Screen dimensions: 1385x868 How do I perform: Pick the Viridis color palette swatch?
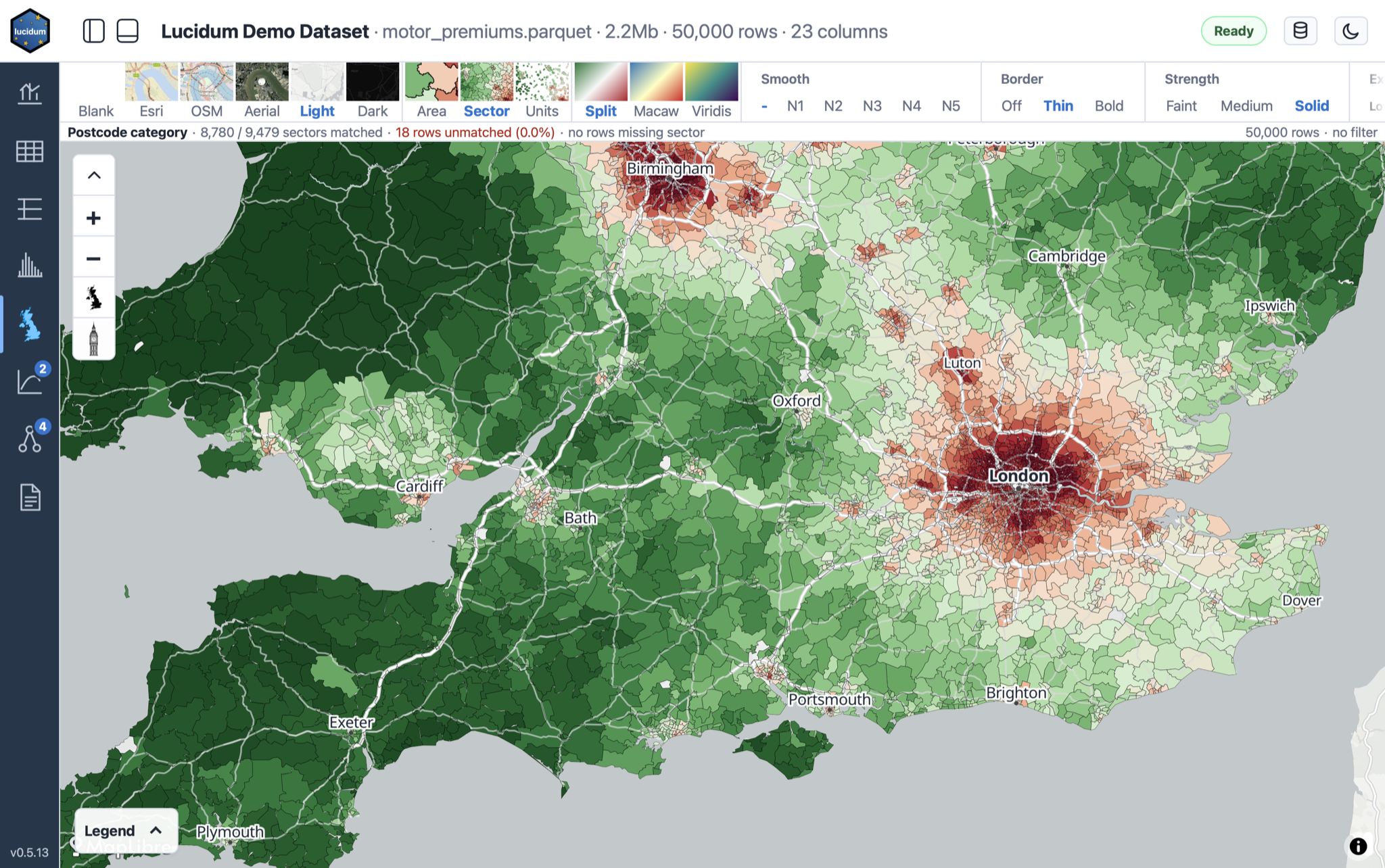[x=711, y=92]
